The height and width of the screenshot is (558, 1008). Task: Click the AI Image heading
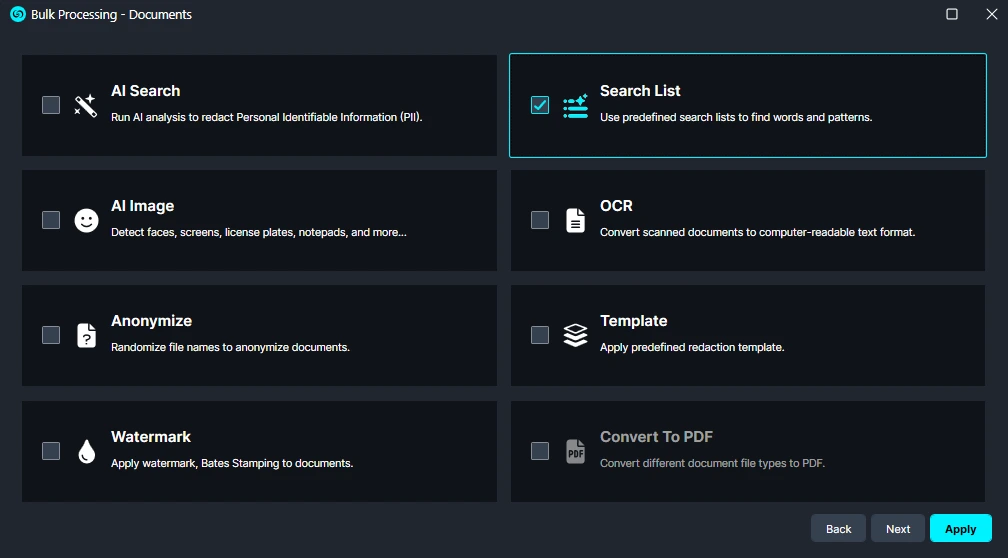coord(143,206)
